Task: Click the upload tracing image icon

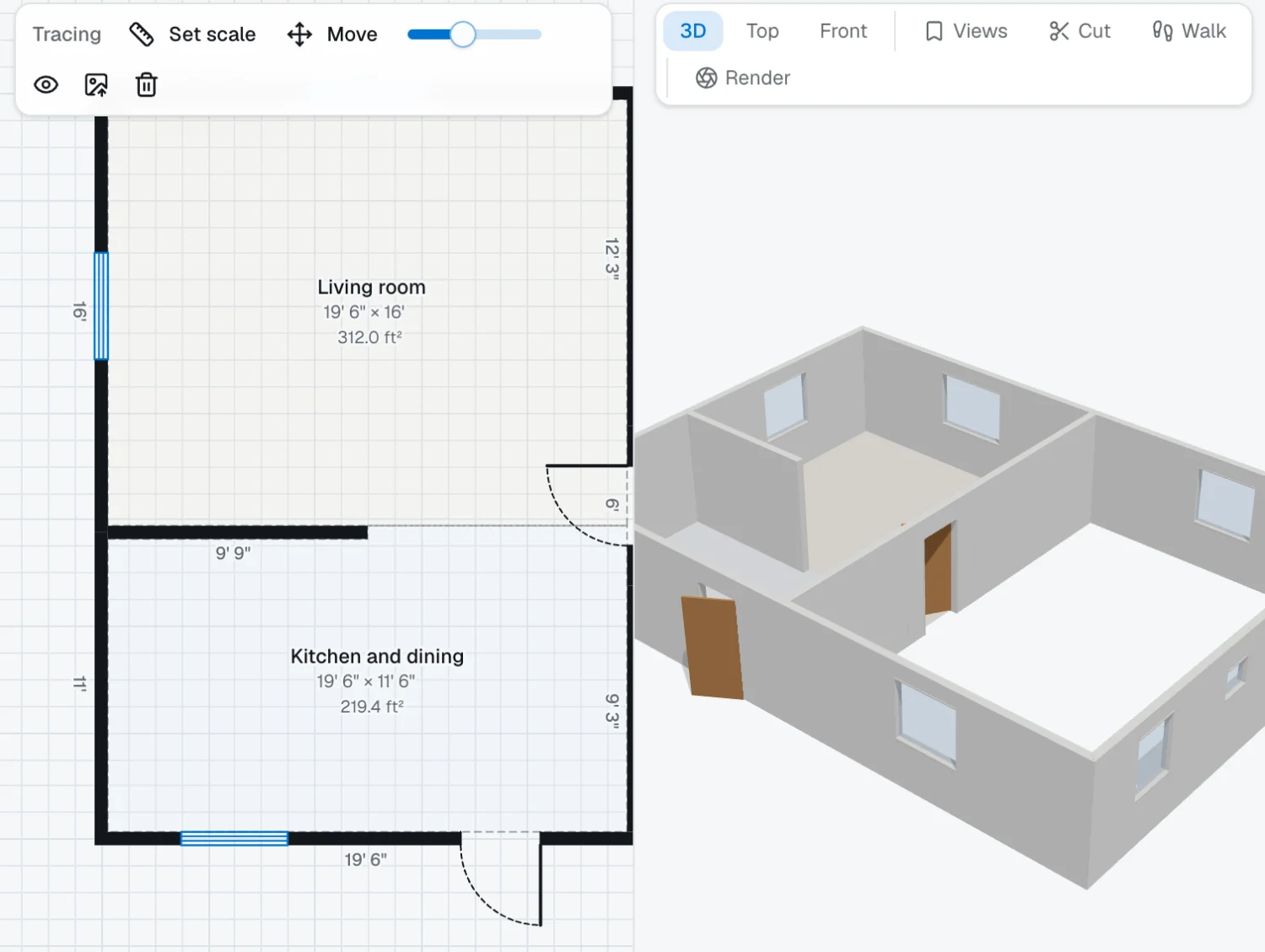Action: click(96, 85)
